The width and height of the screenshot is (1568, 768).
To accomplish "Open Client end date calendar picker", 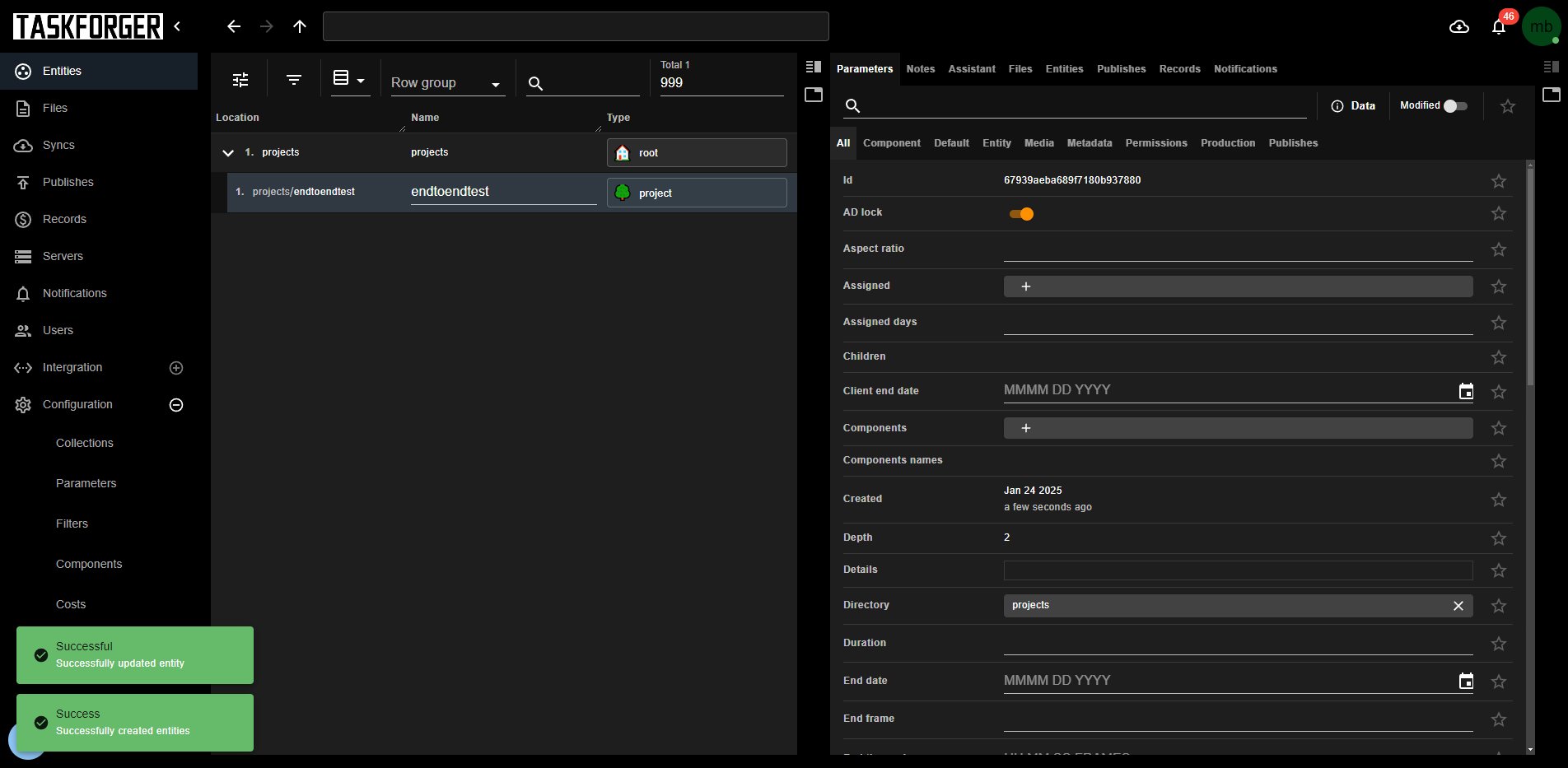I will 1466,392.
